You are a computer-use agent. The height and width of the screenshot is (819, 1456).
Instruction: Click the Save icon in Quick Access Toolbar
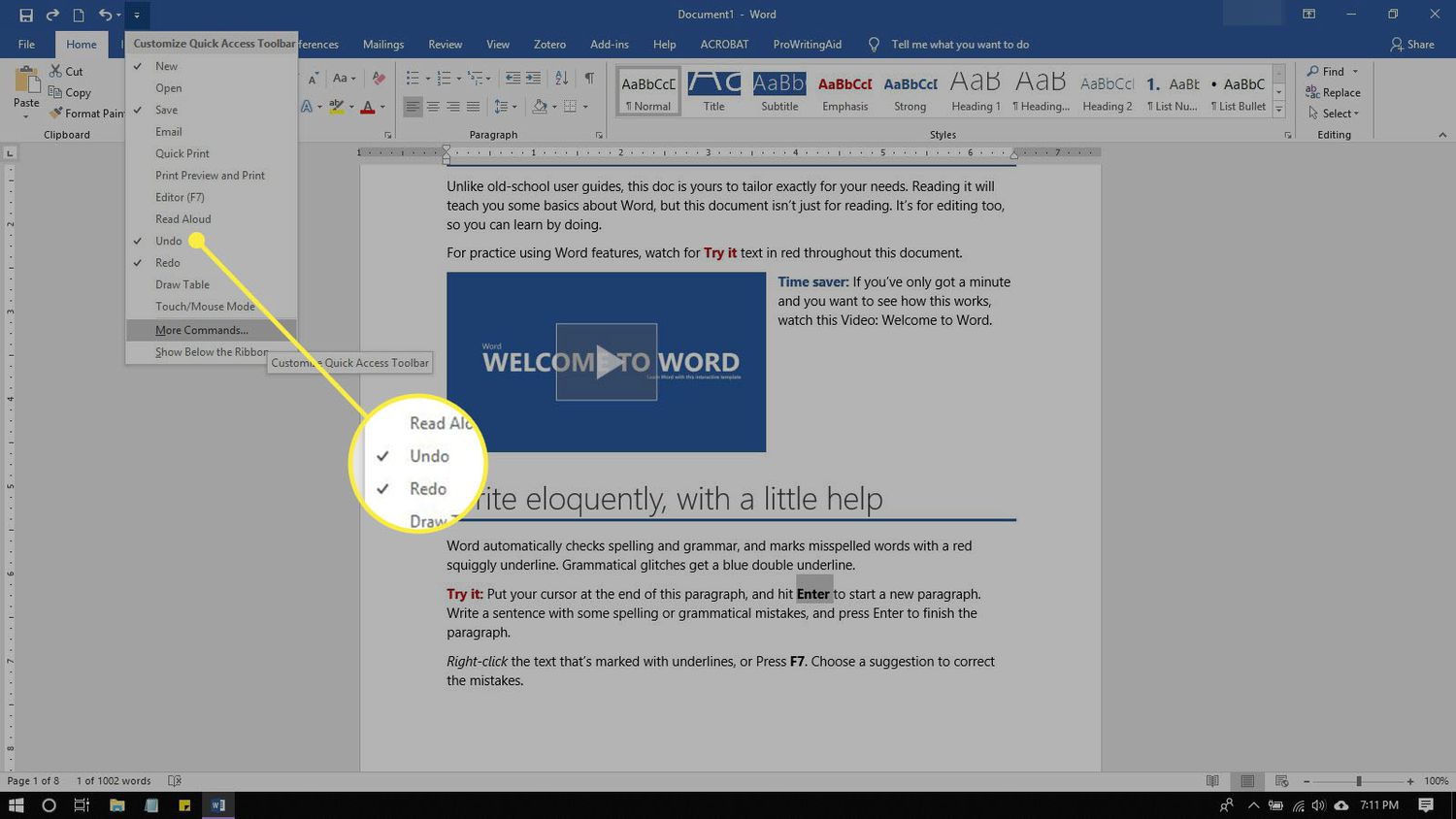tap(26, 15)
